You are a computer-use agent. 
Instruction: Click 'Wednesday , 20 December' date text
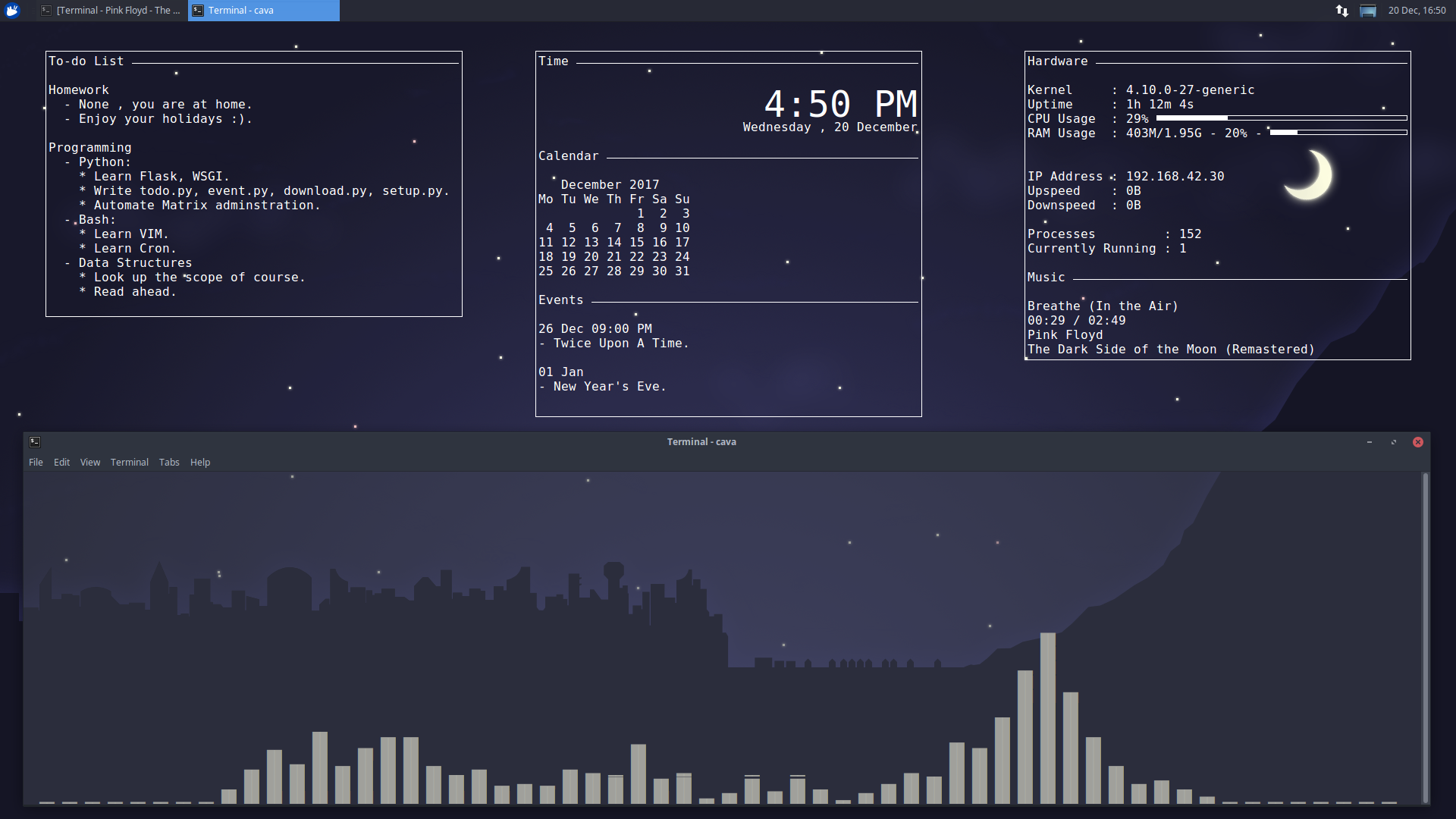(x=830, y=127)
